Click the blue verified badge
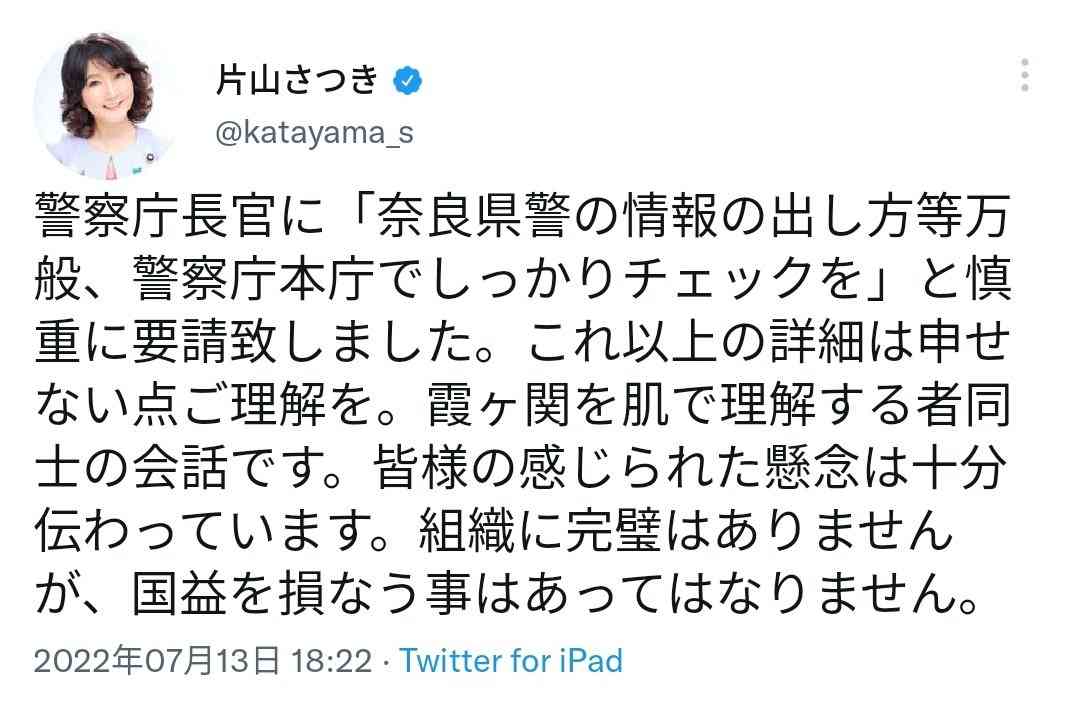This screenshot has width=1080, height=704. (x=405, y=82)
